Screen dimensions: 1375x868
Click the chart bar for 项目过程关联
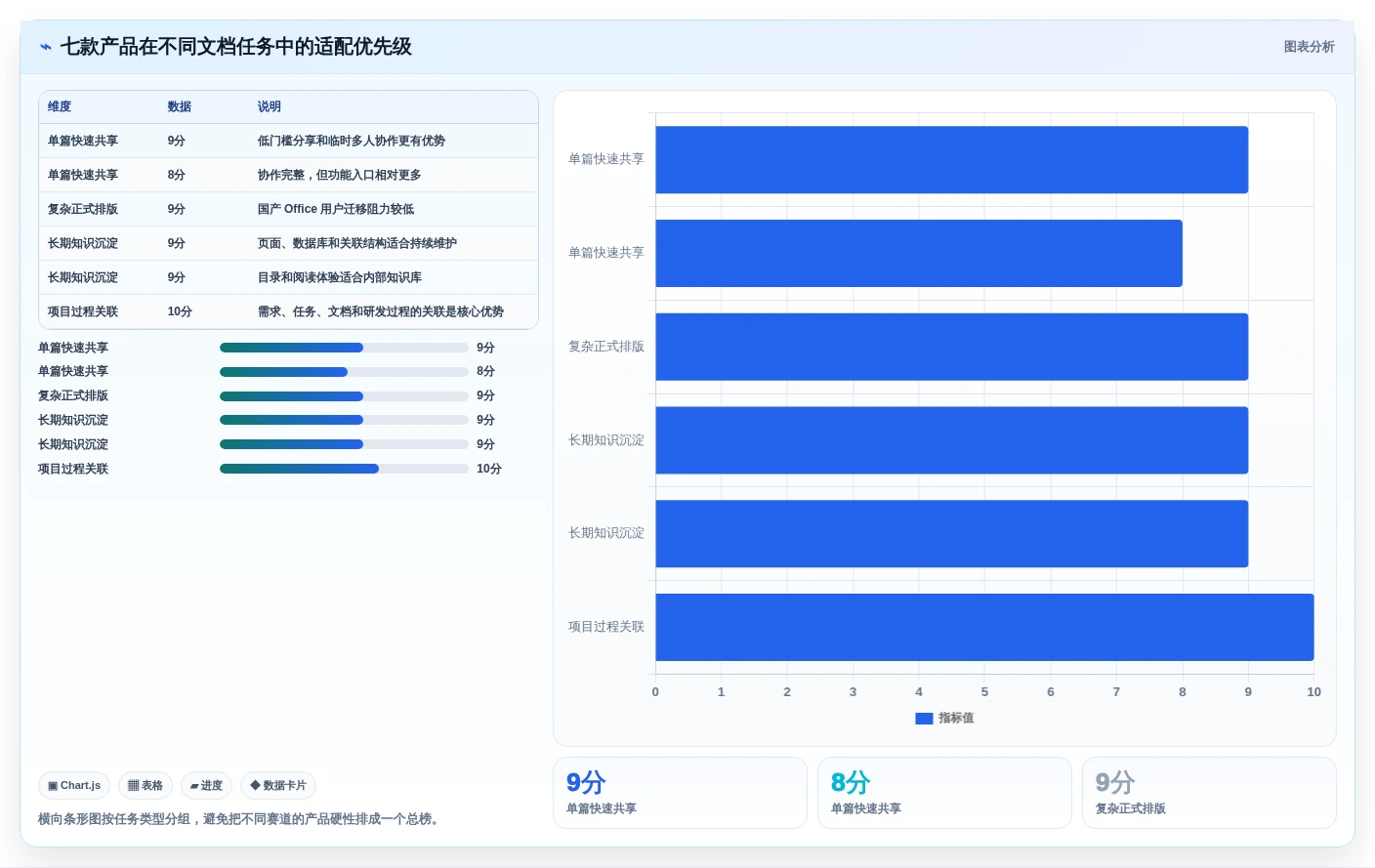pos(984,627)
